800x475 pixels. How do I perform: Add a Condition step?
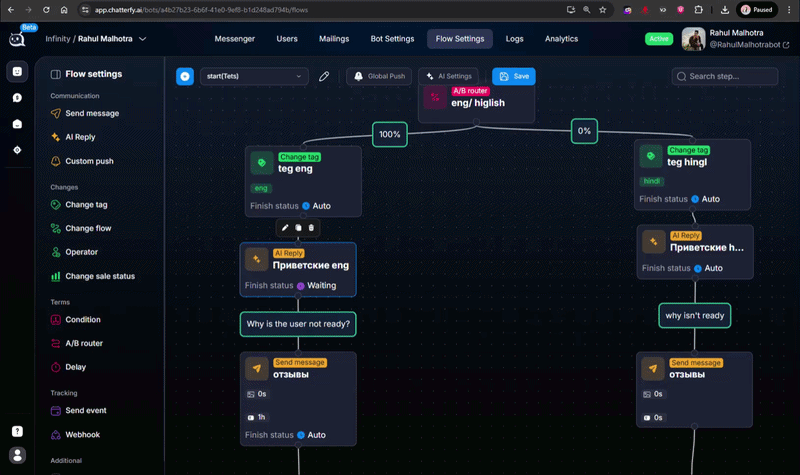coord(76,319)
